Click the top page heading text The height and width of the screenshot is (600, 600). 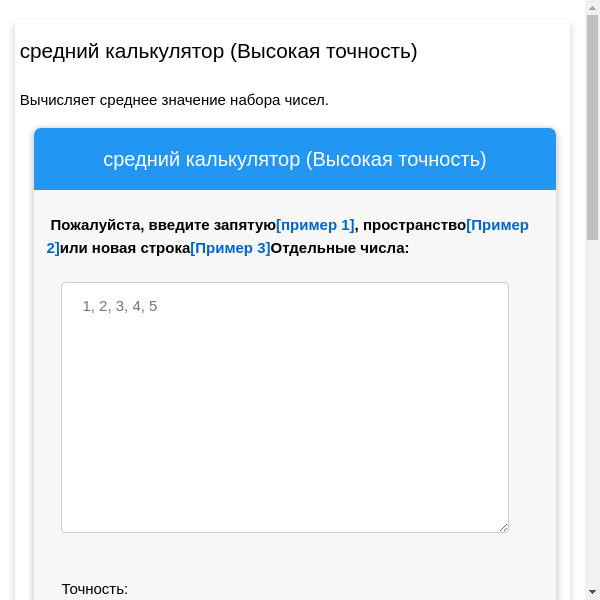point(218,51)
